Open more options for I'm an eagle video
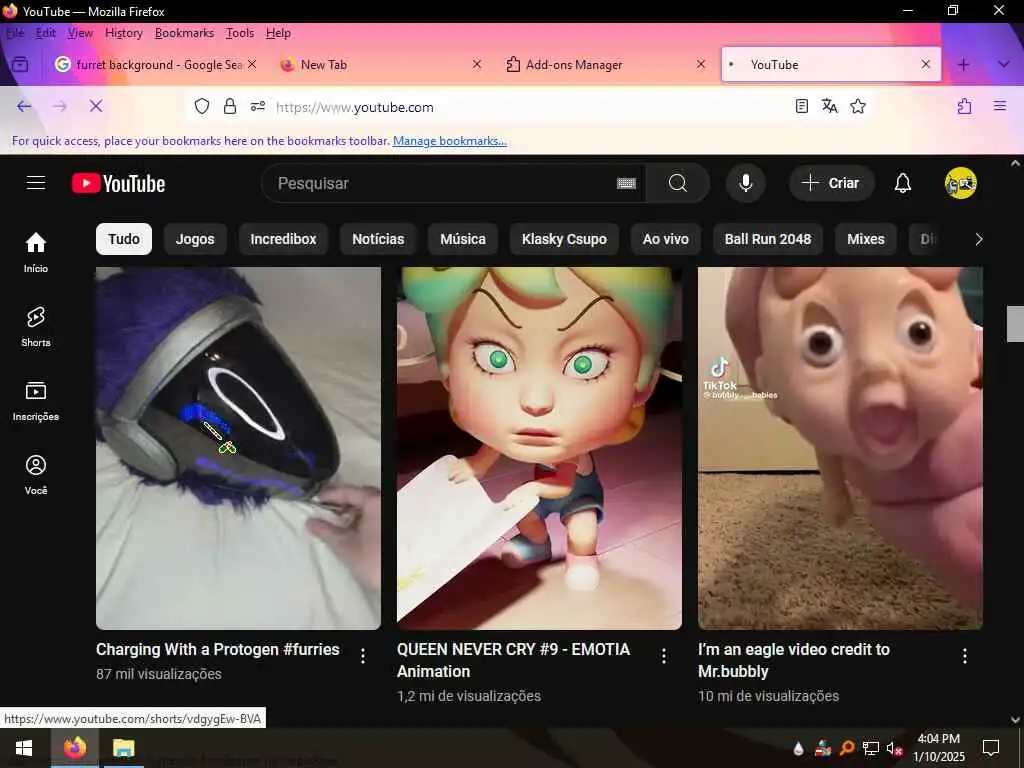Image resolution: width=1024 pixels, height=768 pixels. click(x=965, y=656)
